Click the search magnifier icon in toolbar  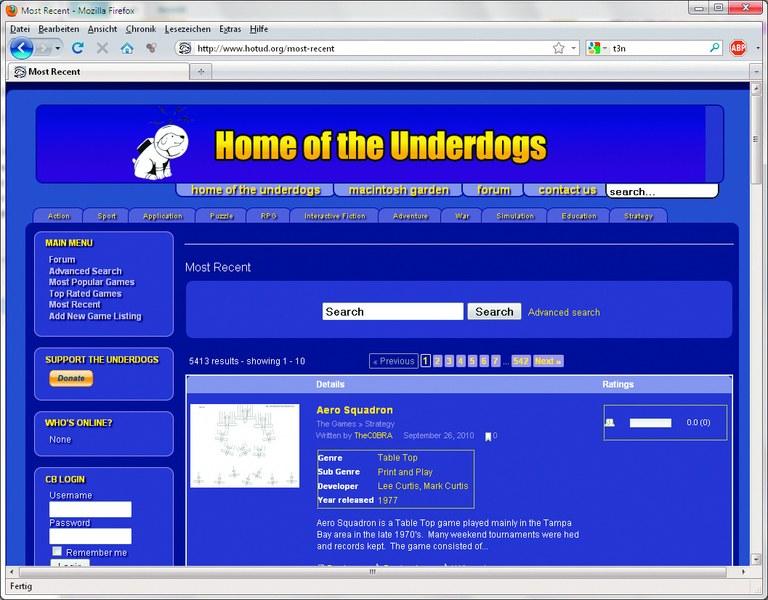coord(715,48)
